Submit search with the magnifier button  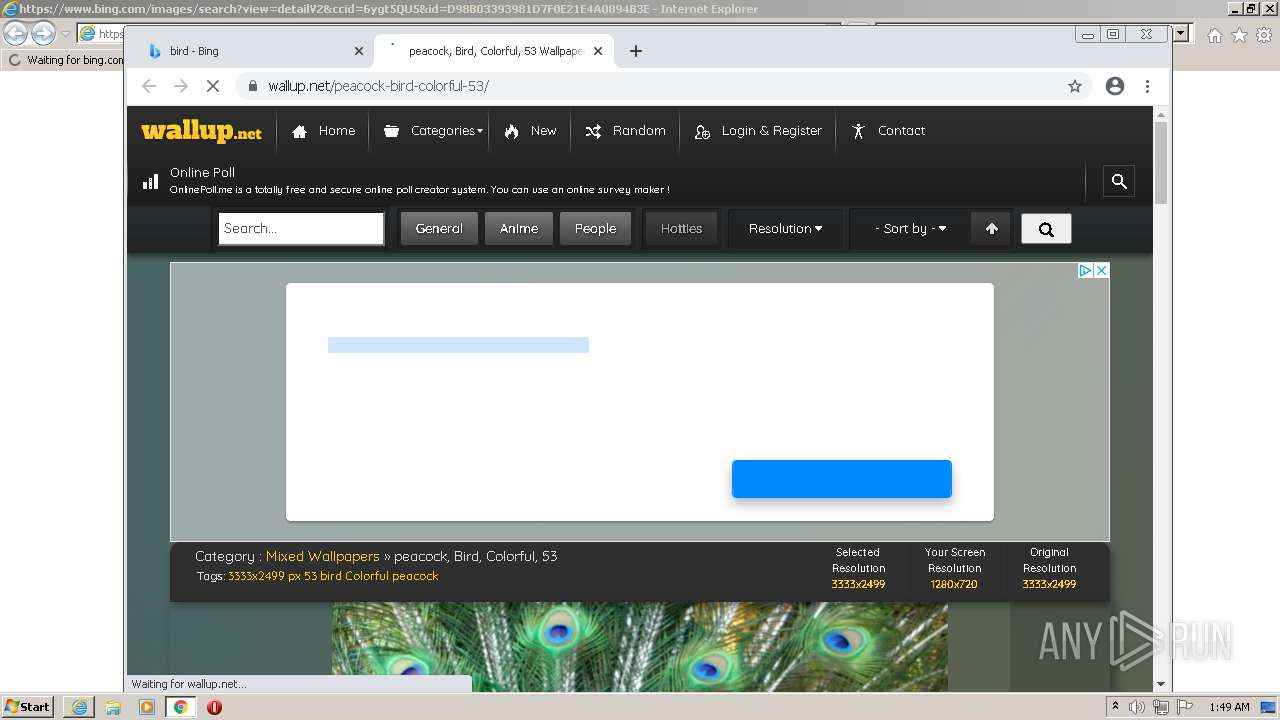pyautogui.click(x=1046, y=228)
